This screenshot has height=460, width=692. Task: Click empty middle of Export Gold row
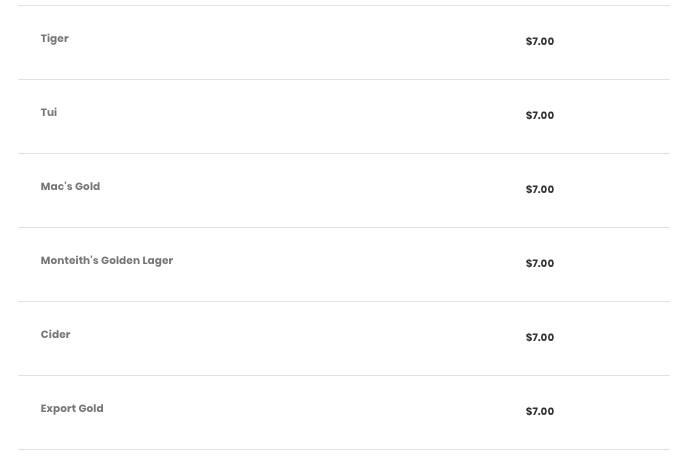point(300,412)
